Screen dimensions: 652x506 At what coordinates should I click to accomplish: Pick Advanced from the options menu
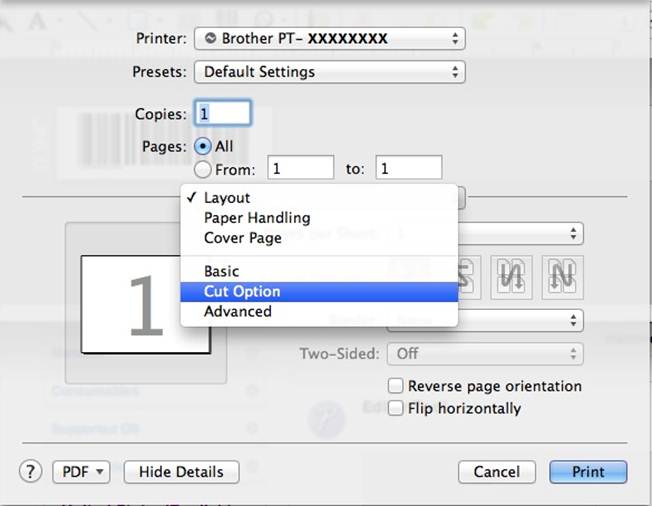(238, 311)
